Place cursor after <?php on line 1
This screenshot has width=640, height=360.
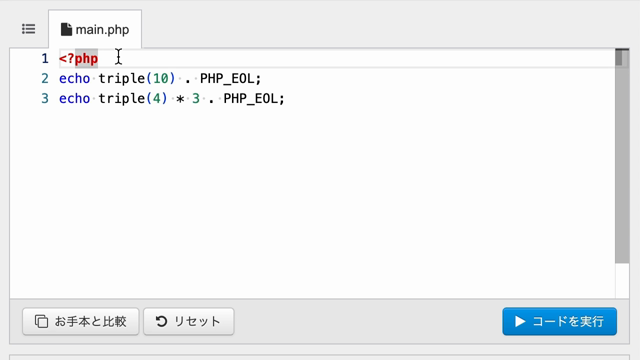tap(99, 59)
